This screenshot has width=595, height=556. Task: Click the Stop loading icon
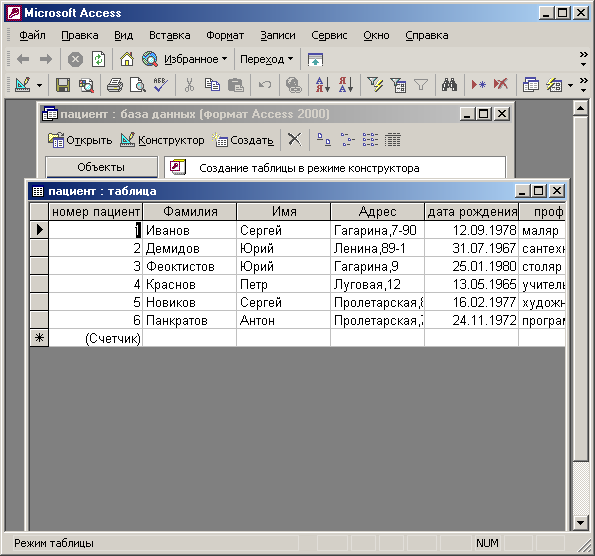click(75, 59)
